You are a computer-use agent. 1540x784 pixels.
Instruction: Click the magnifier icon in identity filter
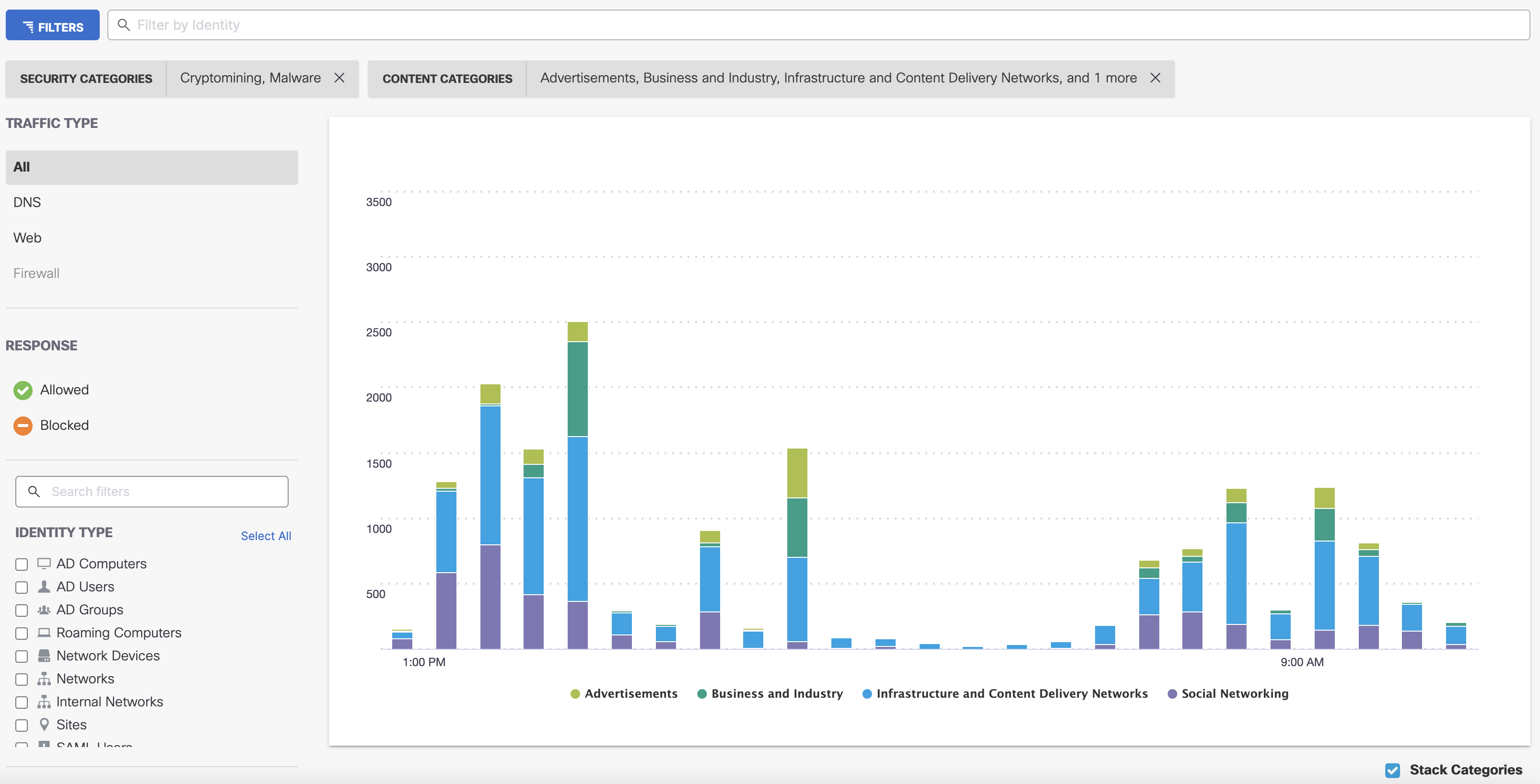pyautogui.click(x=124, y=25)
